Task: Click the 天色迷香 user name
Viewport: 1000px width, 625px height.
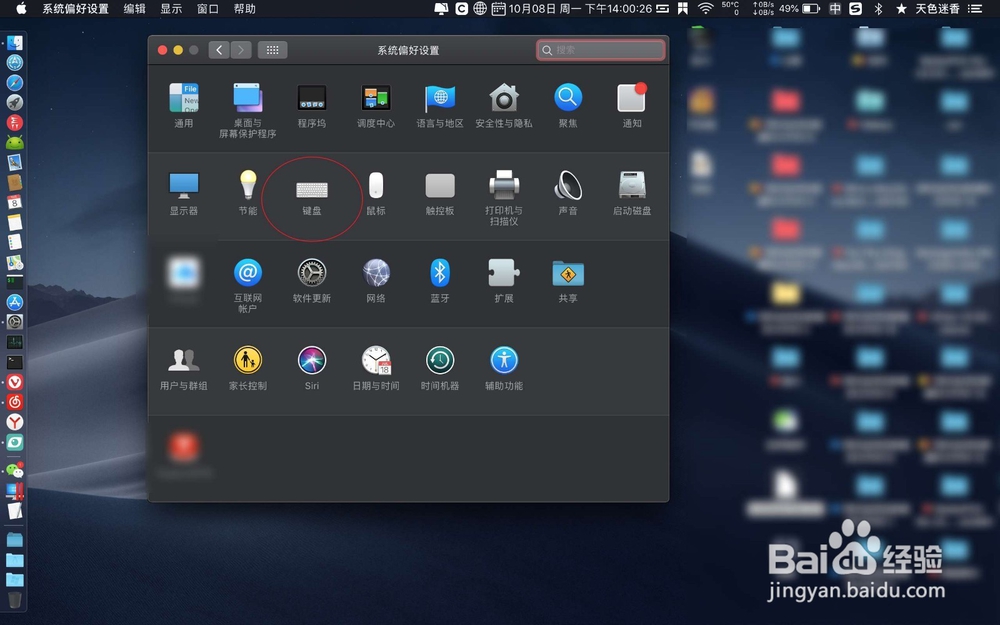Action: point(938,8)
